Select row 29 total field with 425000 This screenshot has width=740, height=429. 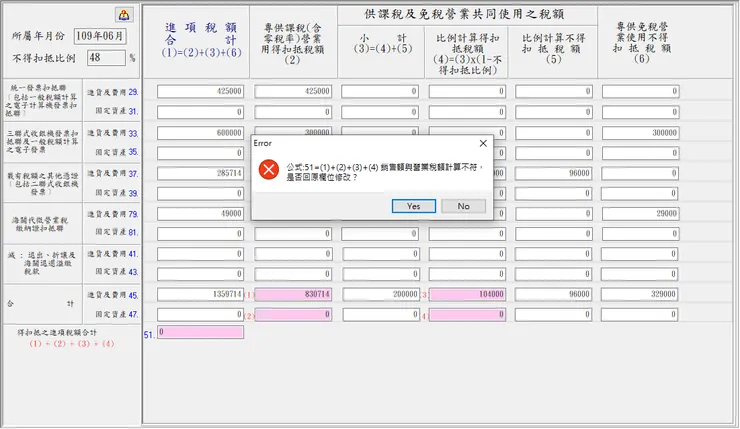(201, 91)
